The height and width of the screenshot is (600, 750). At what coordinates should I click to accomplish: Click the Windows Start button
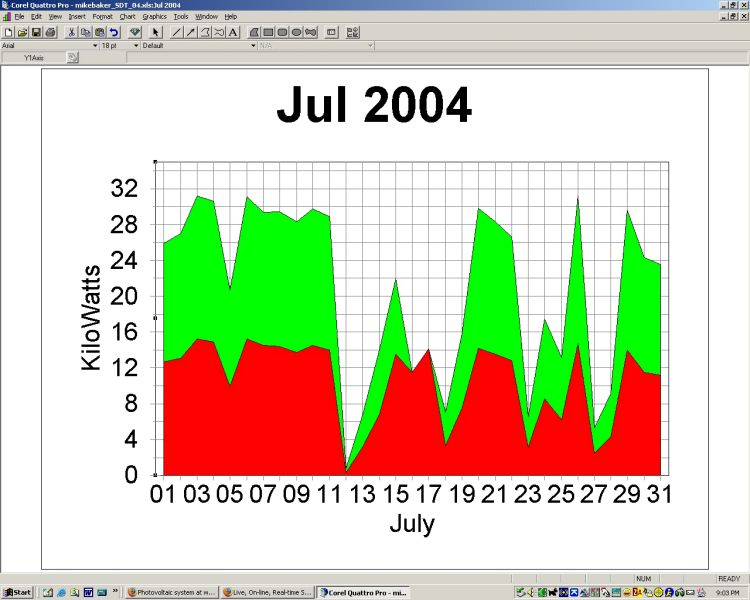point(17,592)
